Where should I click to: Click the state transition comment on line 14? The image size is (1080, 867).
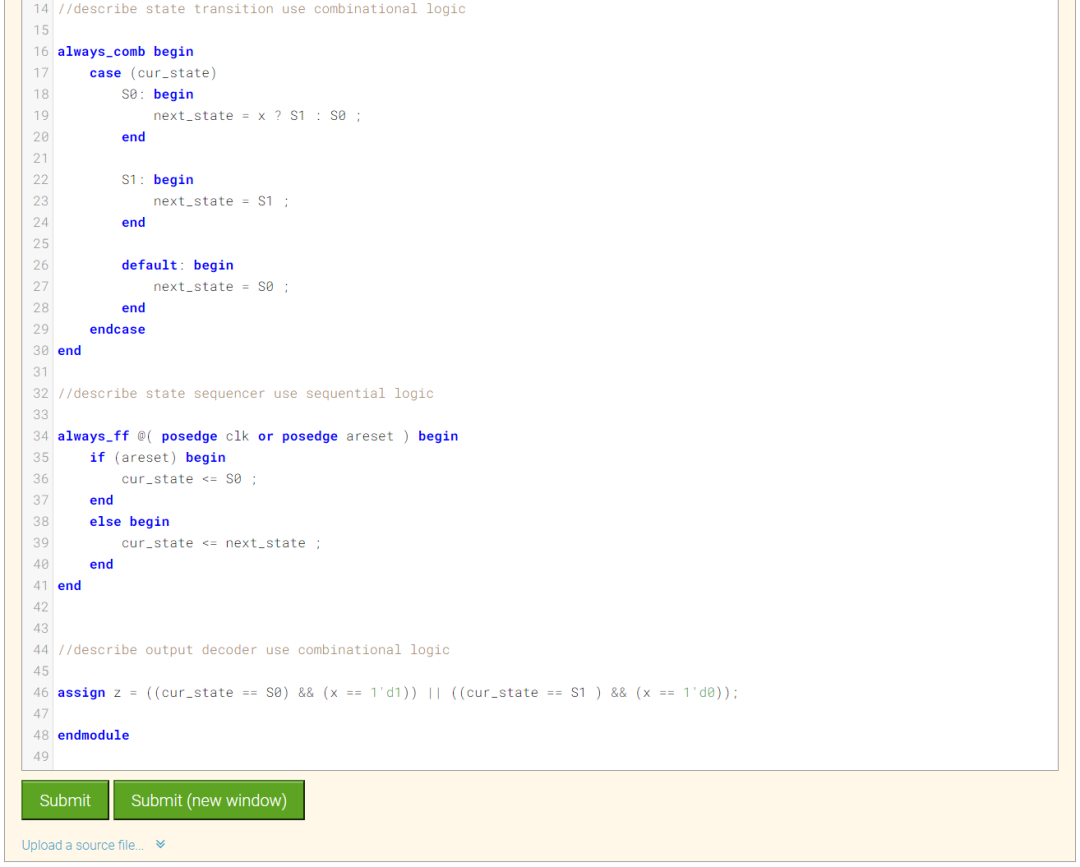tap(250, 9)
